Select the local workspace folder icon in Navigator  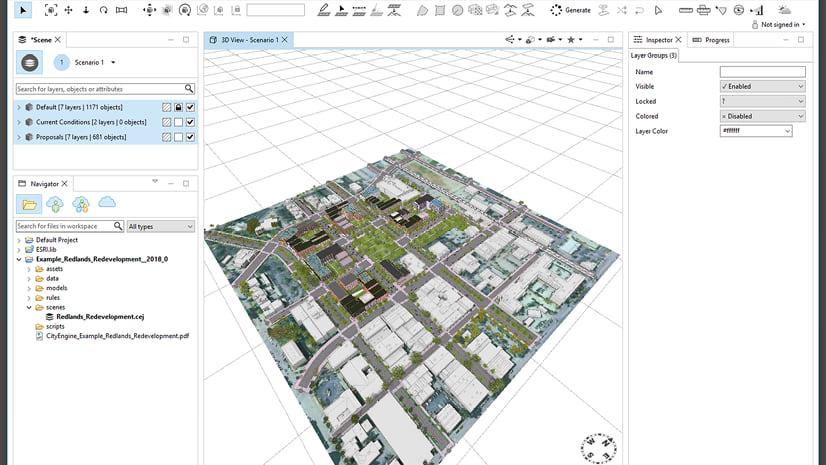30,205
